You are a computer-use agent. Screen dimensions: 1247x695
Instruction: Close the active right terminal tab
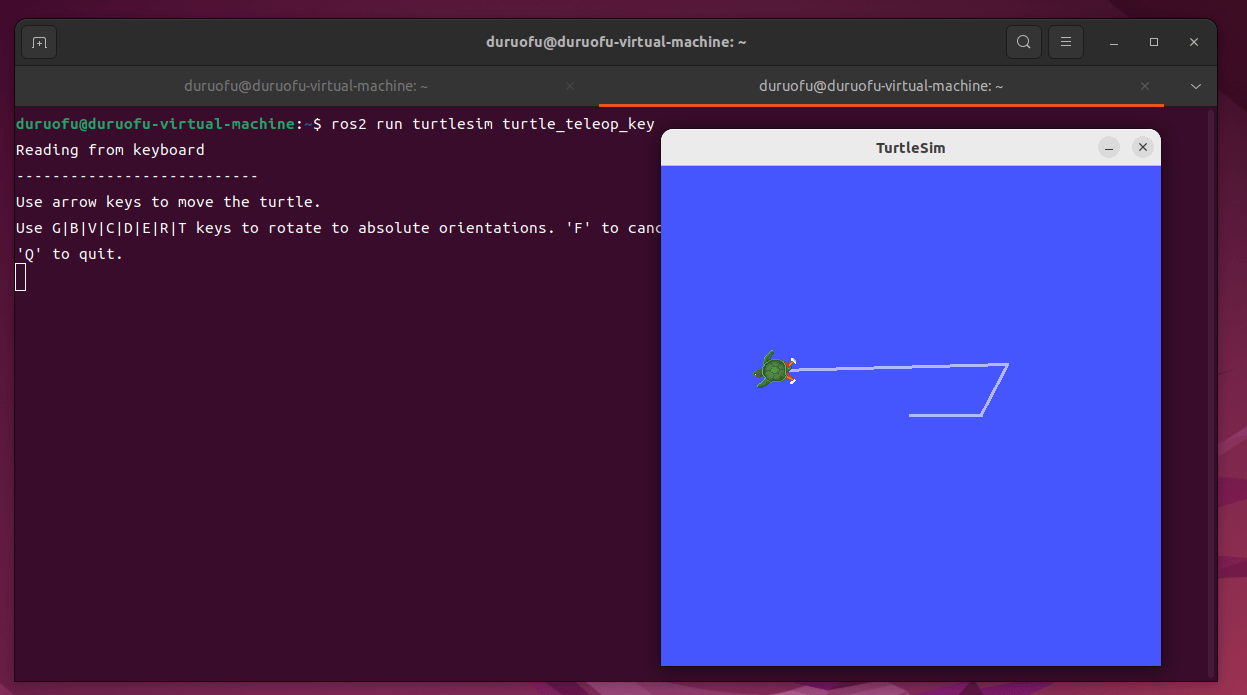(1145, 86)
